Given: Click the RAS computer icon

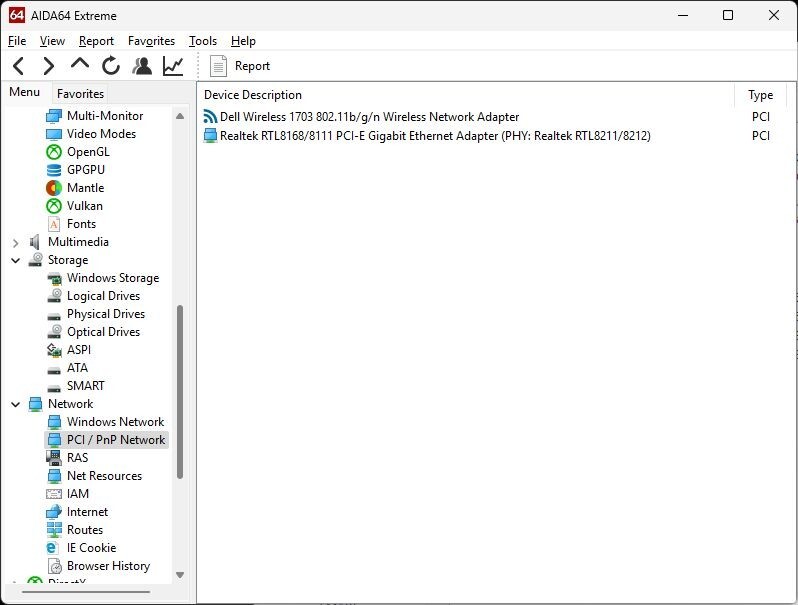Looking at the screenshot, I should tap(54, 458).
